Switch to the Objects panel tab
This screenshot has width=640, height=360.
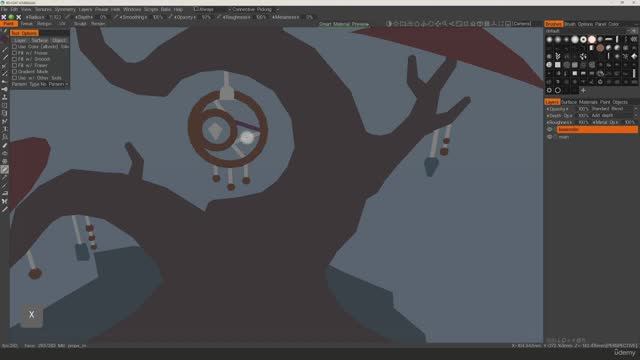[620, 102]
